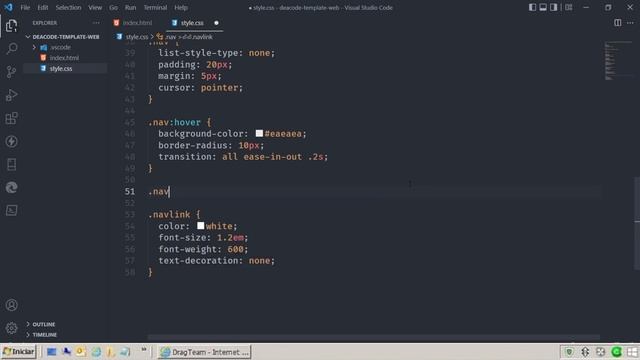The image size is (640, 360).
Task: Expand quick launch overflow chevron
Action: coord(144,350)
